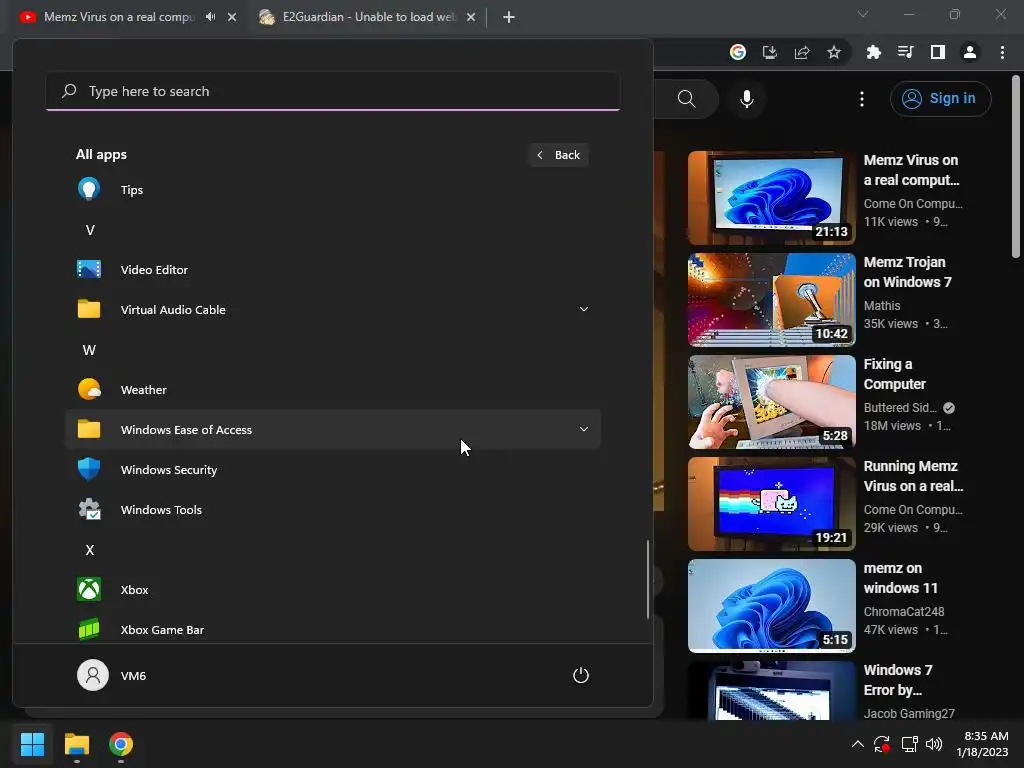Open the Mathis channel name
This screenshot has width=1024, height=768.
click(882, 306)
